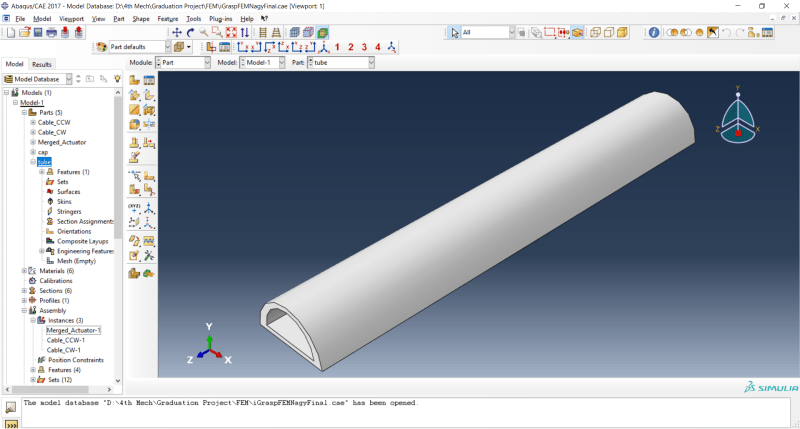
Task: Open the Viewport menu
Action: pyautogui.click(x=71, y=18)
